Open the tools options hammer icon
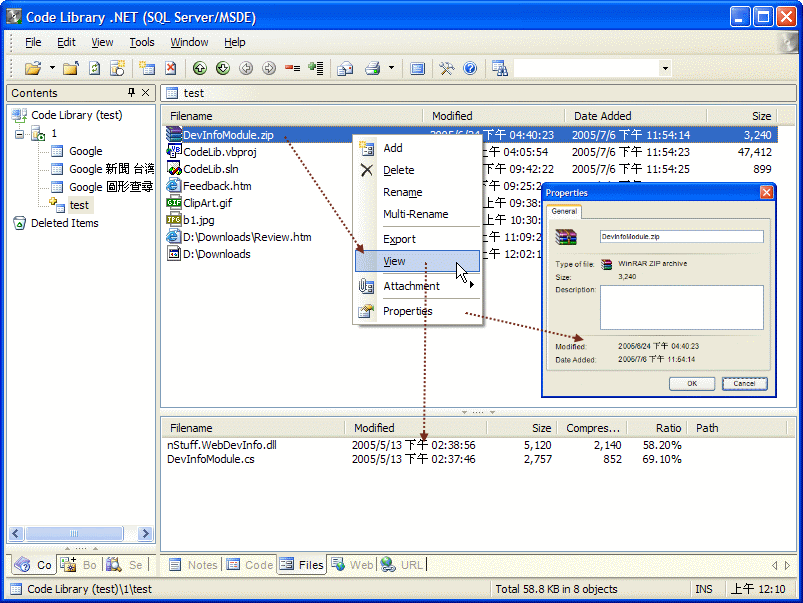The height and width of the screenshot is (603, 803). [x=447, y=68]
